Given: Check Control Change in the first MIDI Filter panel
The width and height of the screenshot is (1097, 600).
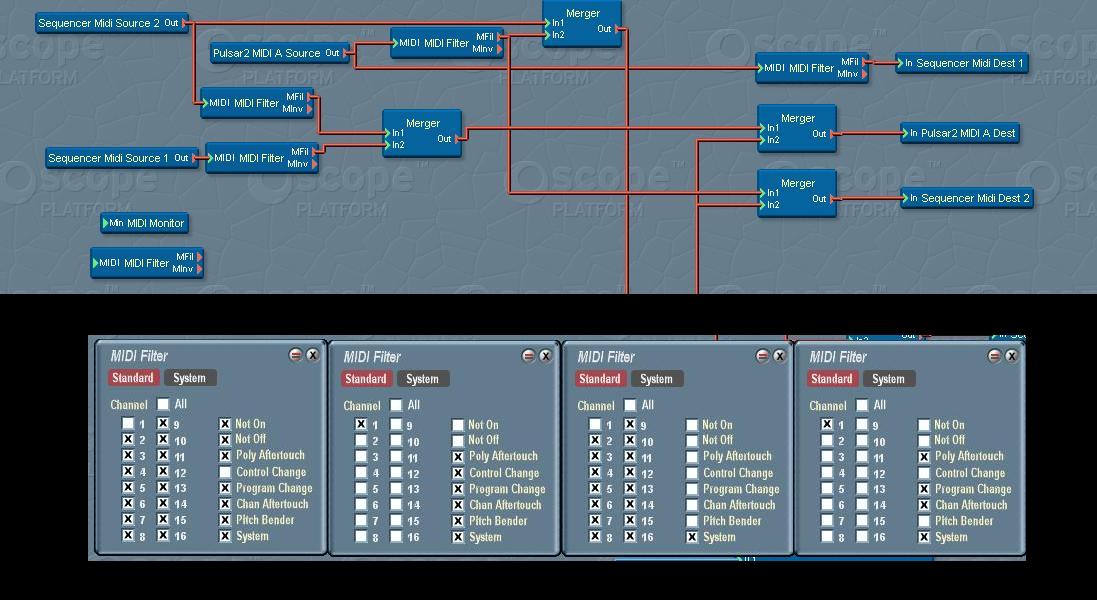Looking at the screenshot, I should click(225, 472).
